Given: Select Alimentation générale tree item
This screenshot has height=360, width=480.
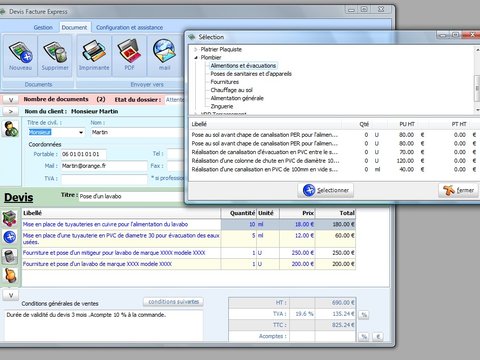Looking at the screenshot, I should coord(237,98).
